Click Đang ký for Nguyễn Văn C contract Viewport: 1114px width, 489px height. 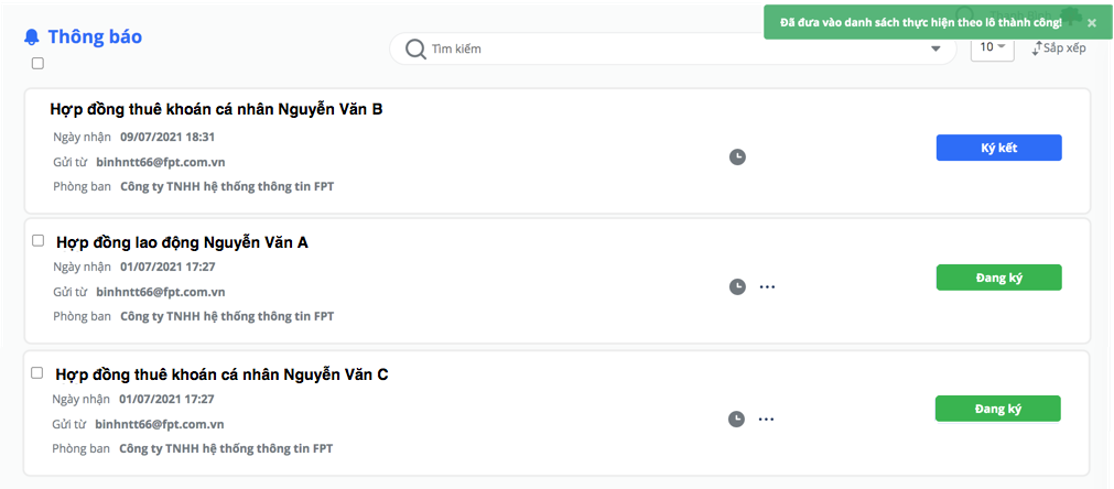click(997, 409)
